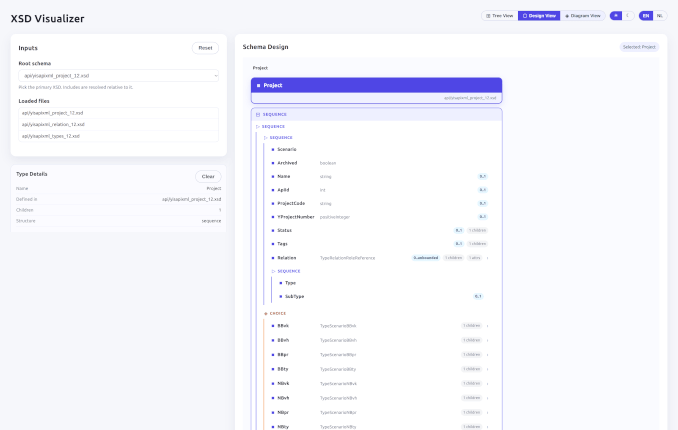678x430 pixels.
Task: Switch to Tree View
Action: 498,16
